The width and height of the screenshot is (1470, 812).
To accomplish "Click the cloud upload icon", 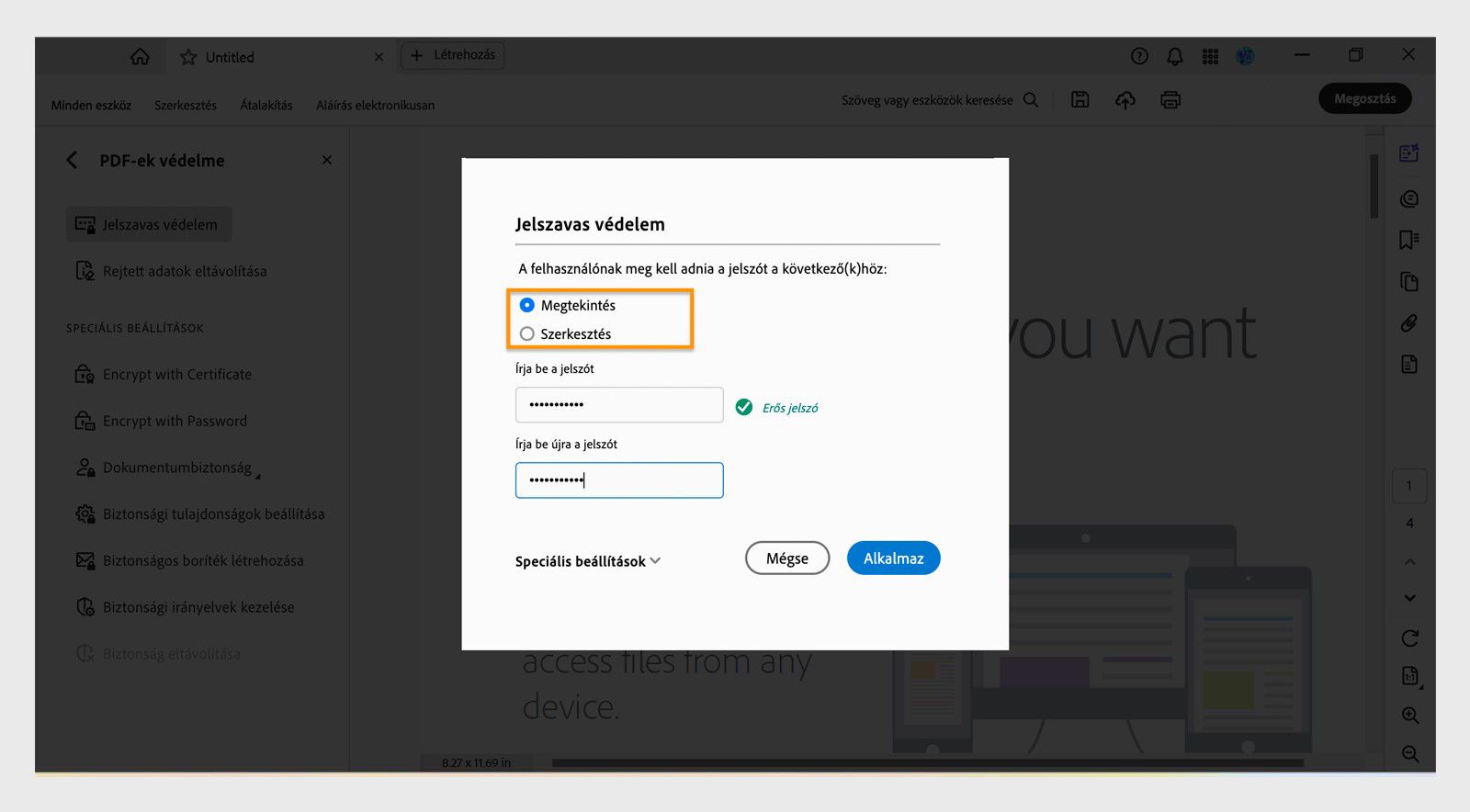I will 1125,100.
